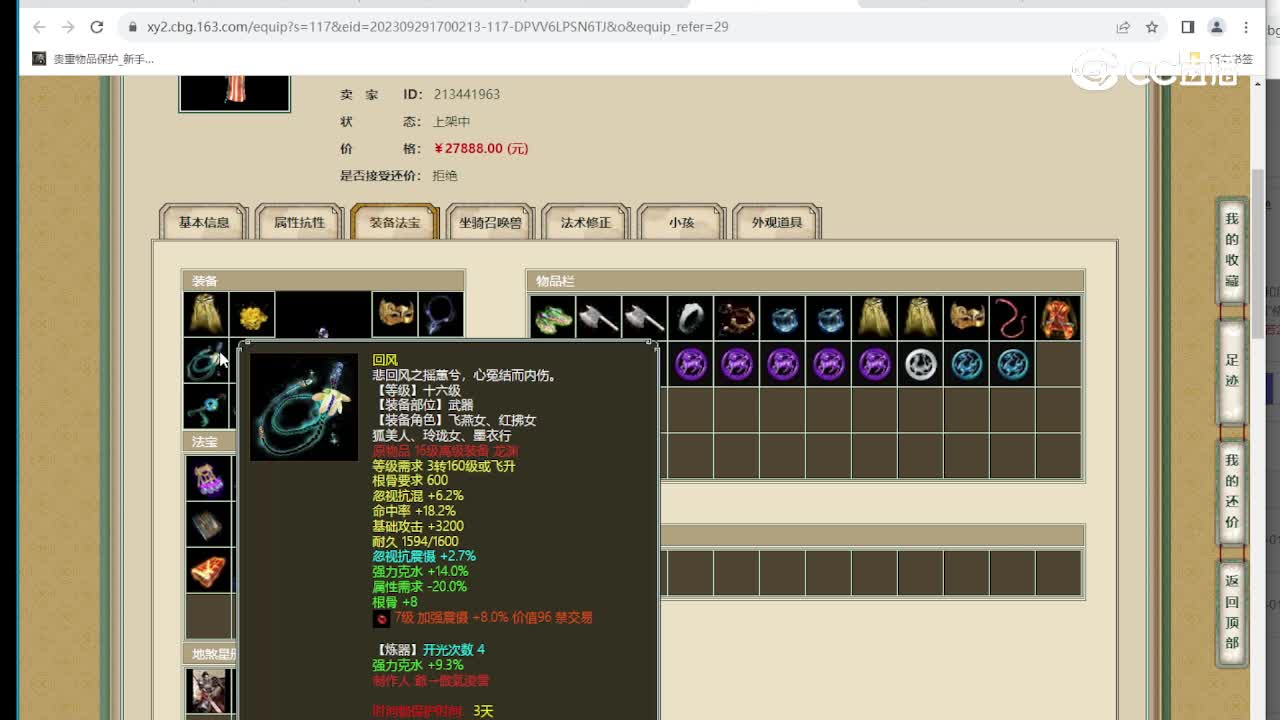This screenshot has height=720, width=1280.
Task: Click the price ¥27888.00
Action: pyautogui.click(x=481, y=148)
